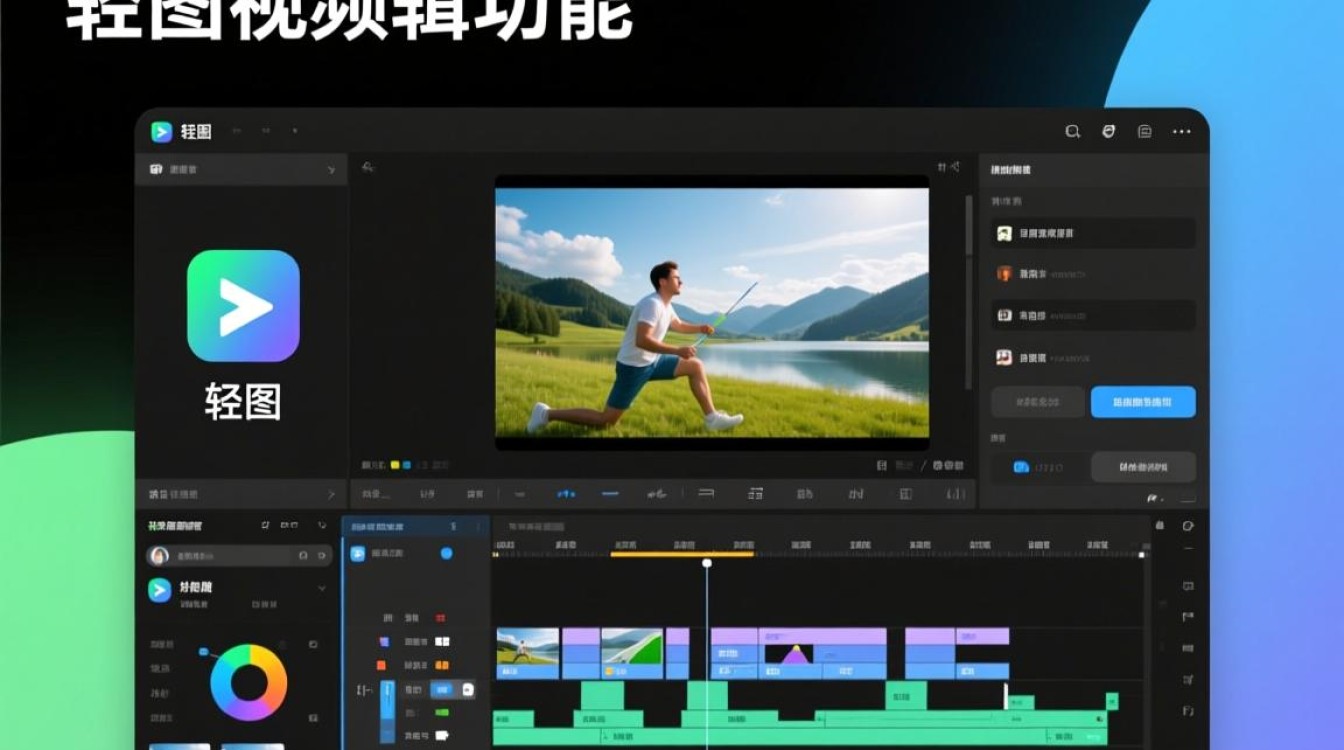Click the purple icon in the track list

[x=383, y=642]
